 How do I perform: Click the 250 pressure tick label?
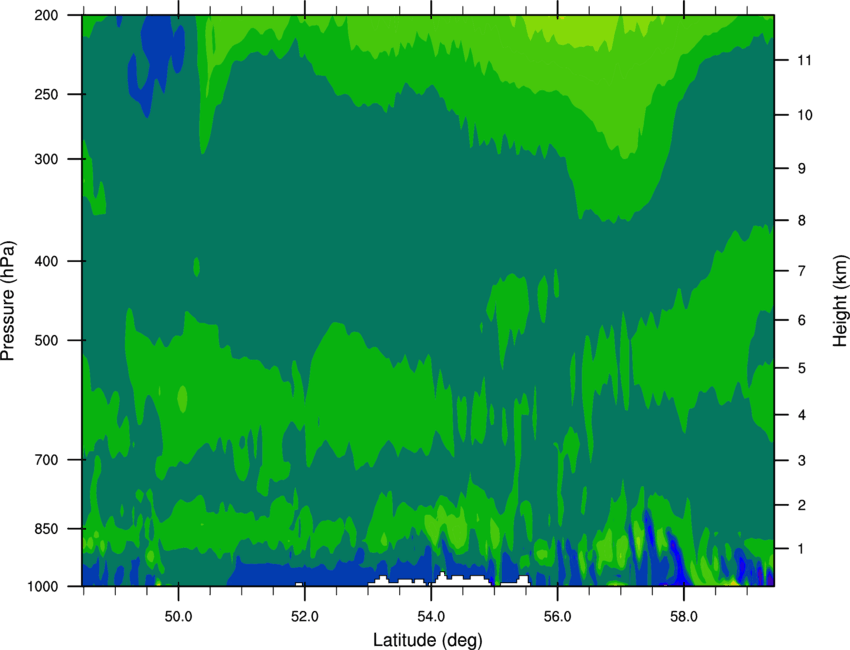pos(46,94)
